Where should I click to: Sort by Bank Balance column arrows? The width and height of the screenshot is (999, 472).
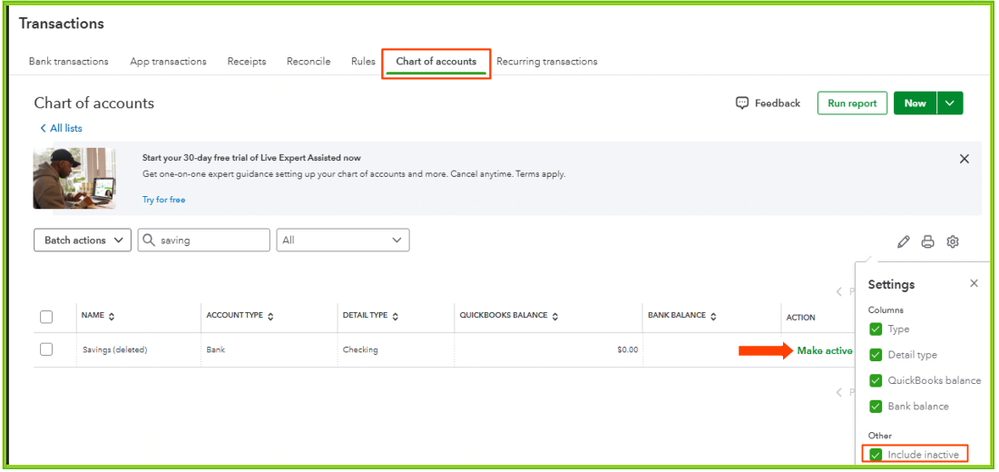(713, 317)
